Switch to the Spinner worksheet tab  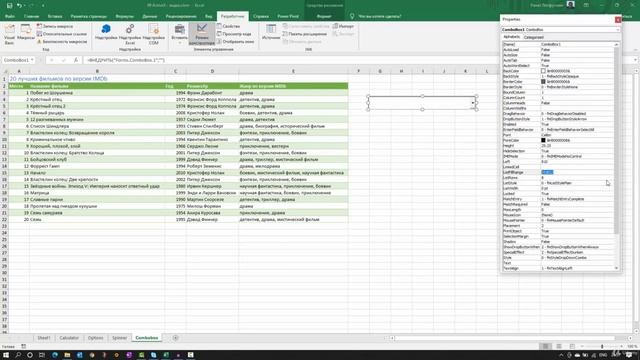[x=120, y=338]
